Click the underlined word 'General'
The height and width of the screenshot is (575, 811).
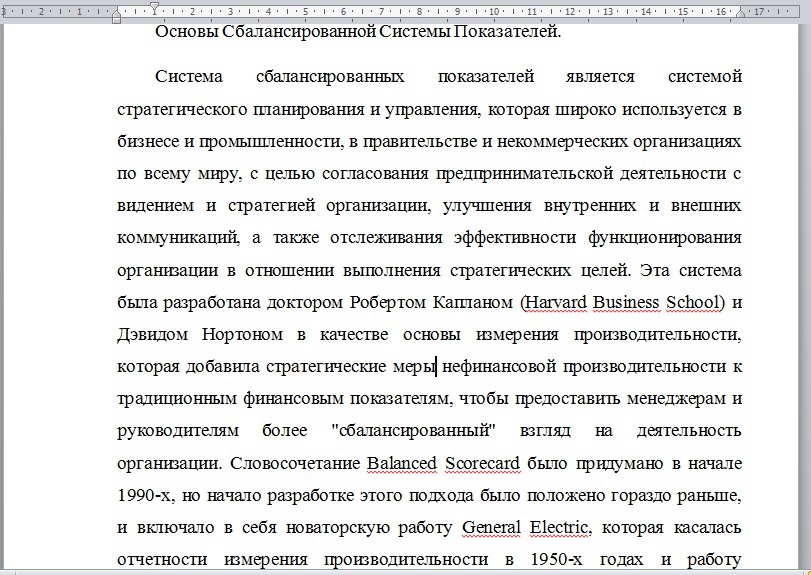tap(491, 528)
